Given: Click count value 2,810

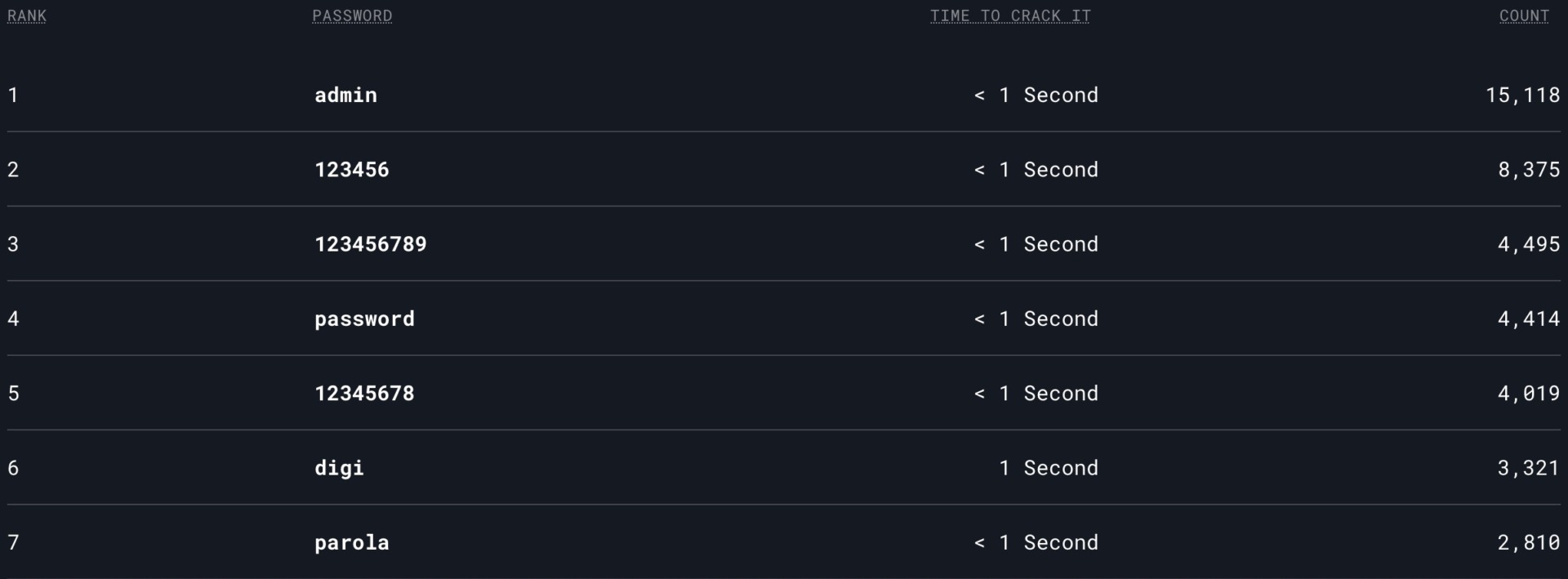Looking at the screenshot, I should (x=1529, y=542).
